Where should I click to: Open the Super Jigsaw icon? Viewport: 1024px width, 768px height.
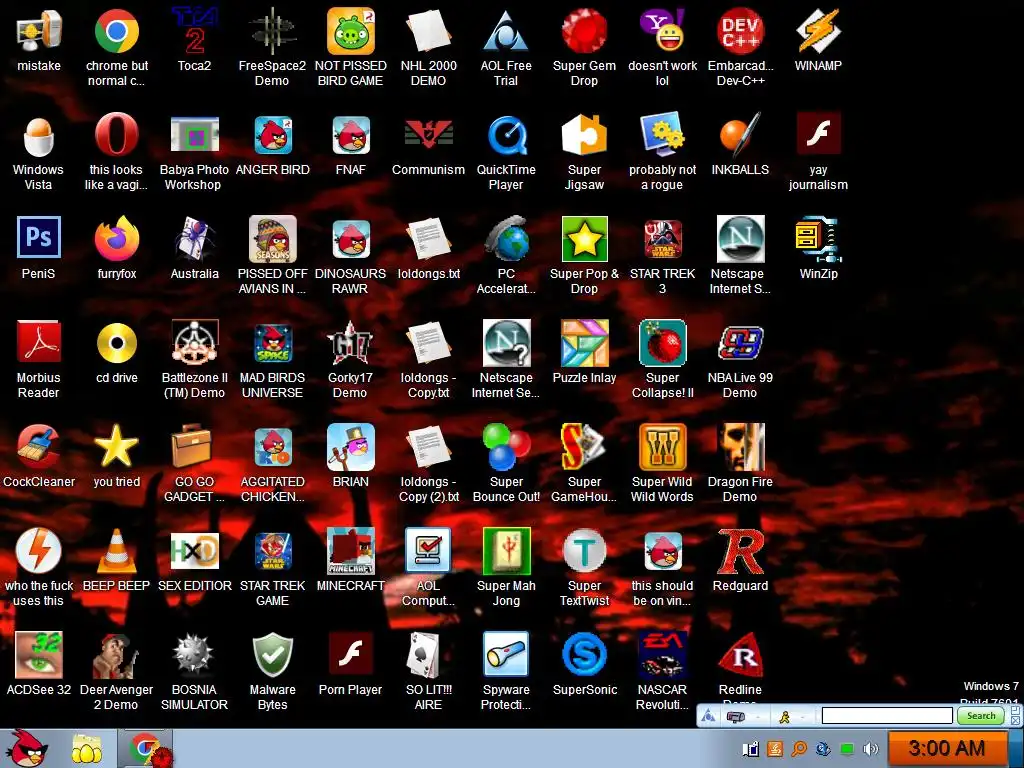point(584,135)
